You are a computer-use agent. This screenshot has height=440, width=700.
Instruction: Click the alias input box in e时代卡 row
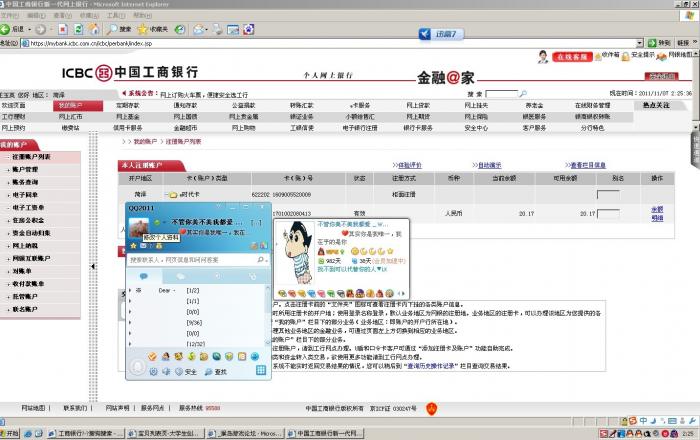pyautogui.click(x=608, y=195)
